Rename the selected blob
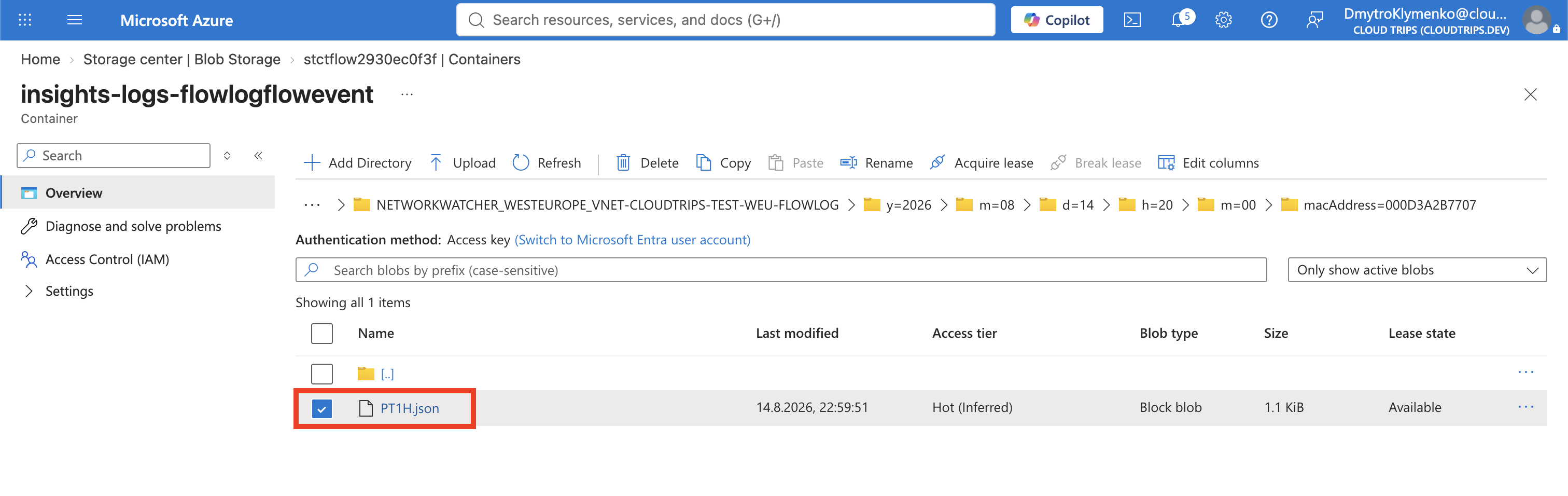Screen dimensions: 1568x496 tap(876, 163)
